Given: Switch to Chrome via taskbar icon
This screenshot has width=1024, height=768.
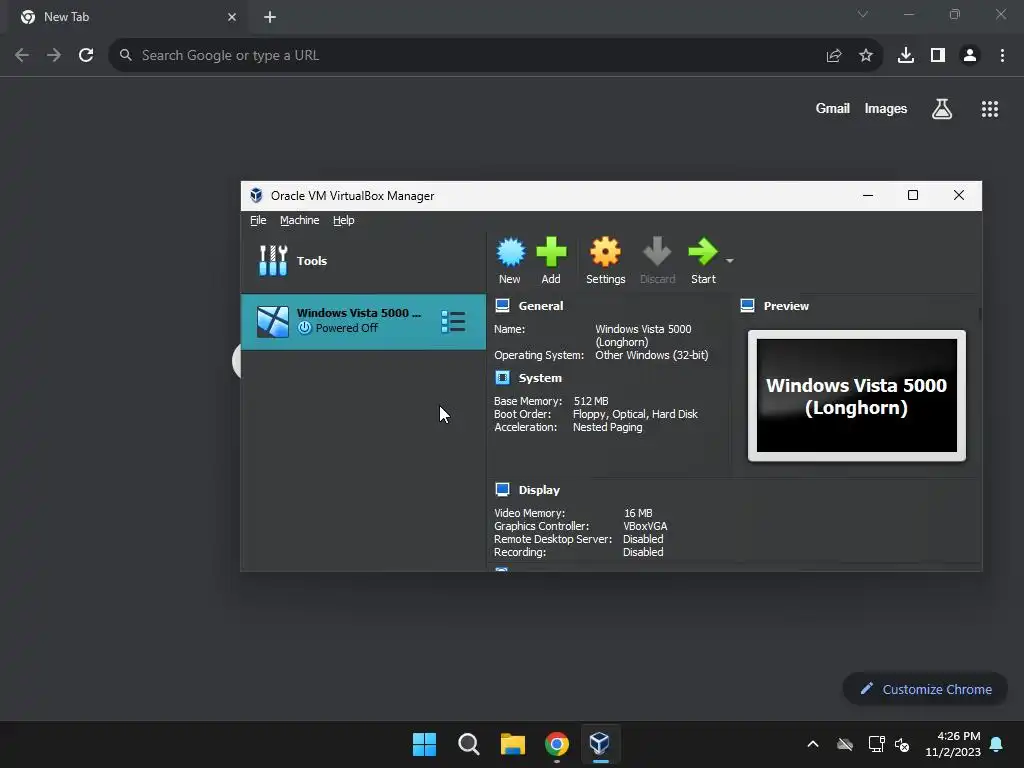Looking at the screenshot, I should pyautogui.click(x=556, y=744).
